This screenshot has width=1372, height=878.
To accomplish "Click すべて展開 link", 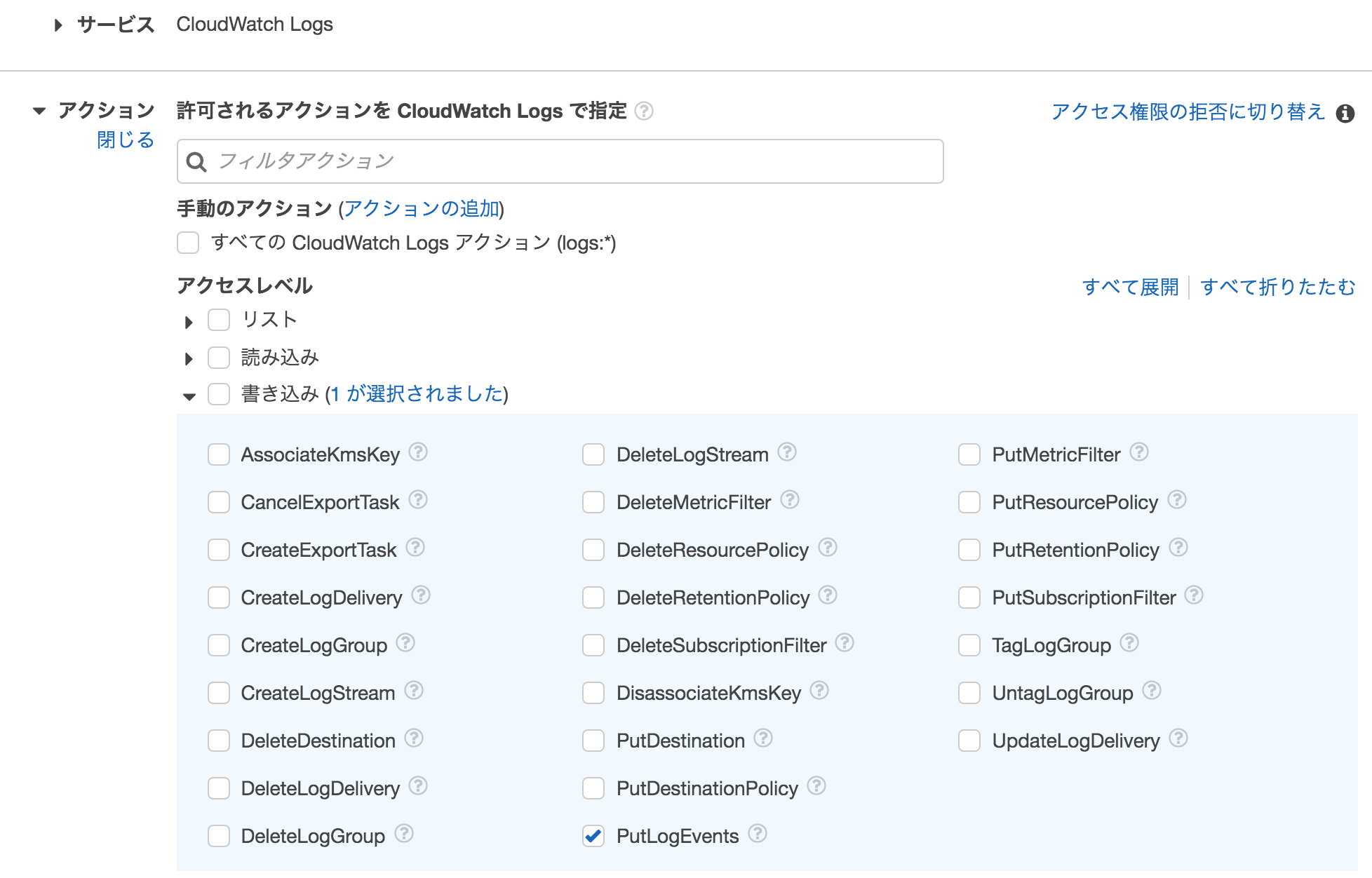I will click(x=1130, y=287).
